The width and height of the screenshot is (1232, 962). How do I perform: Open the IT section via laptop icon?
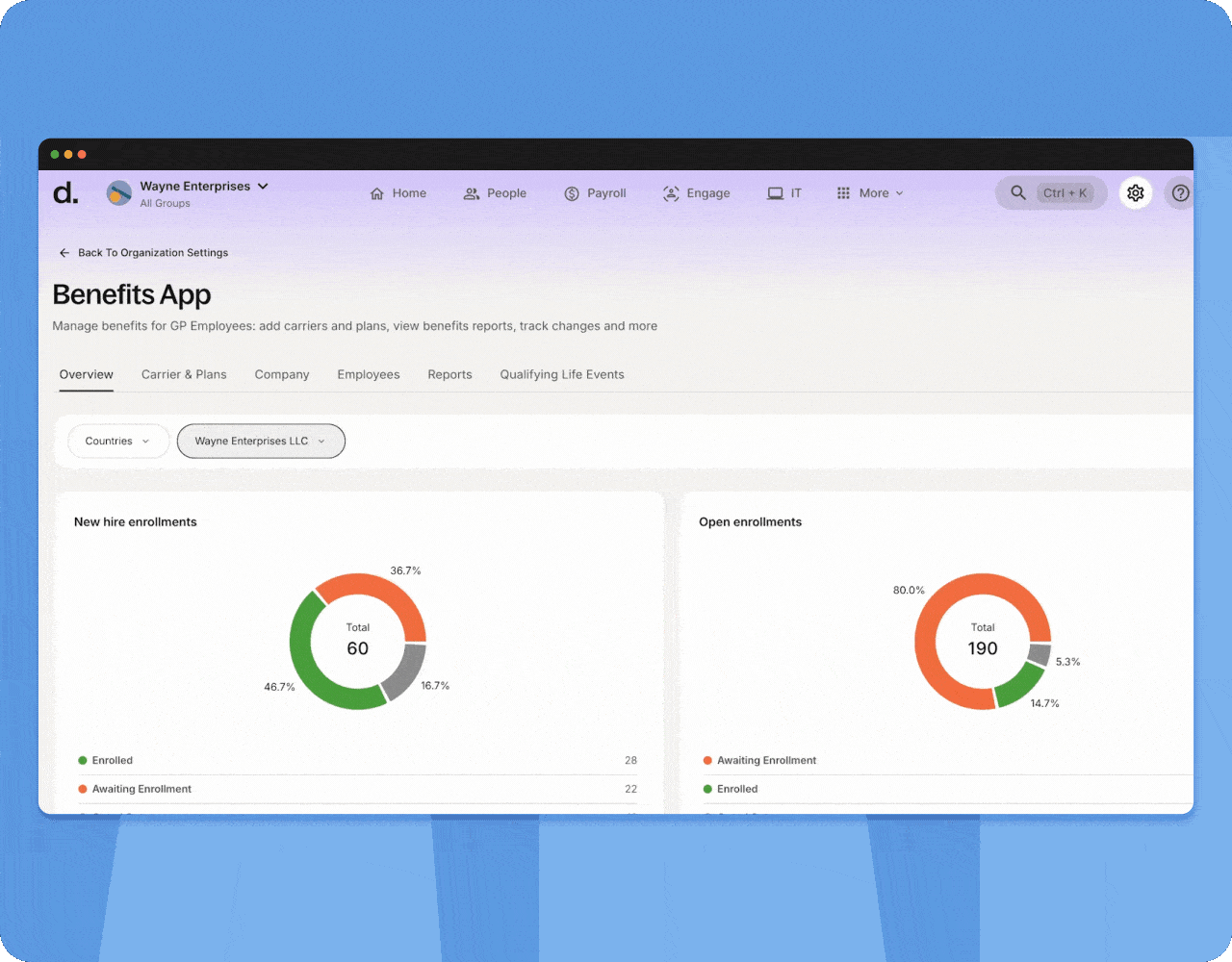pyautogui.click(x=774, y=192)
